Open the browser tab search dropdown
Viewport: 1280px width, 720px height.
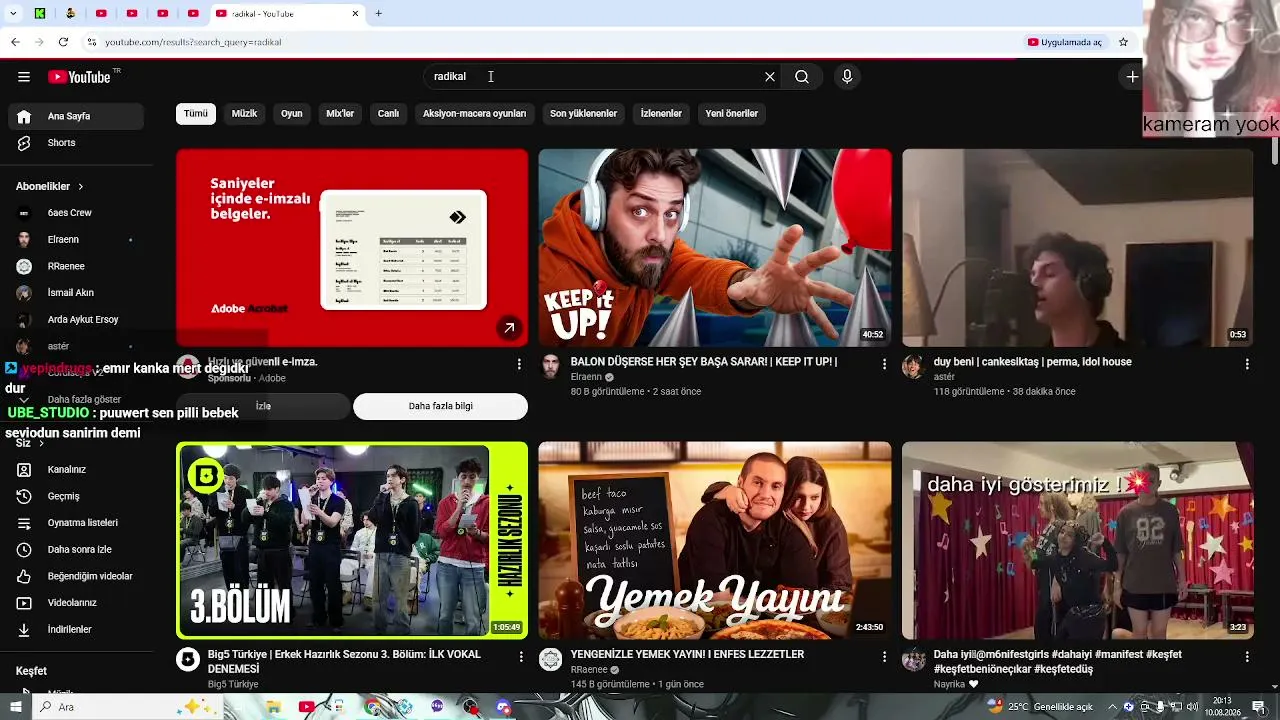14,14
